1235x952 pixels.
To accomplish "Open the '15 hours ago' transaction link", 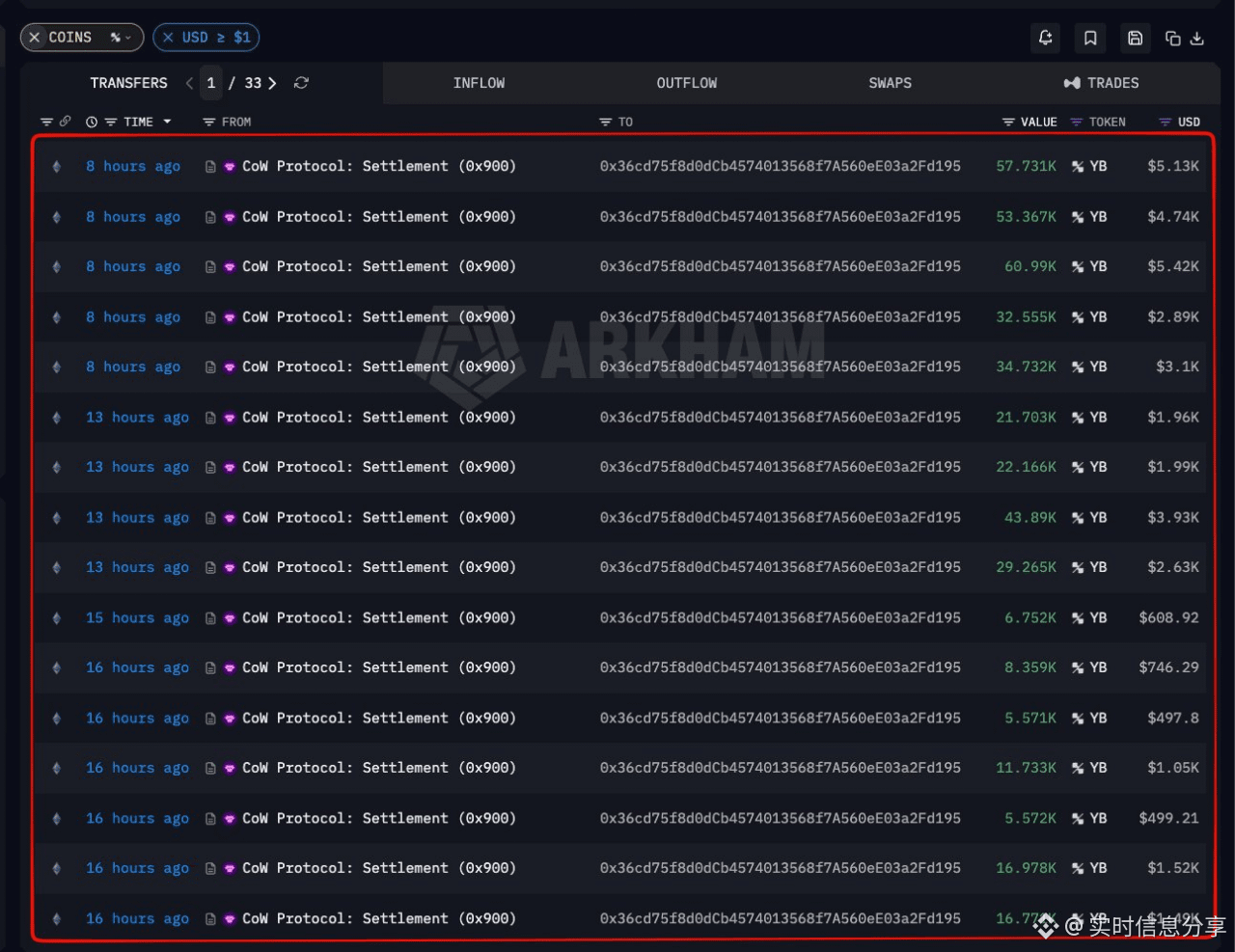I will click(x=137, y=617).
